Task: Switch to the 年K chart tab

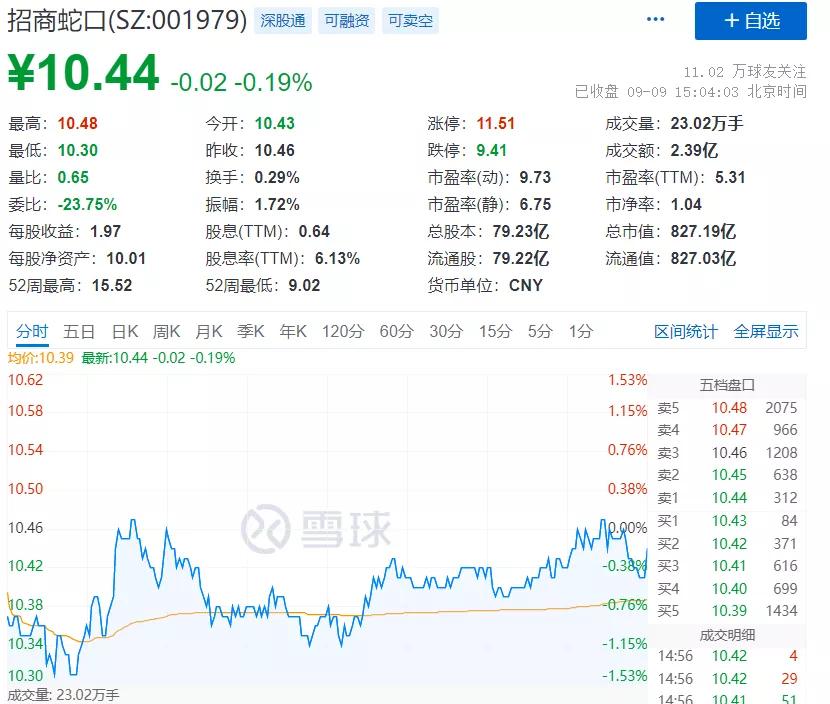Action: (x=293, y=331)
